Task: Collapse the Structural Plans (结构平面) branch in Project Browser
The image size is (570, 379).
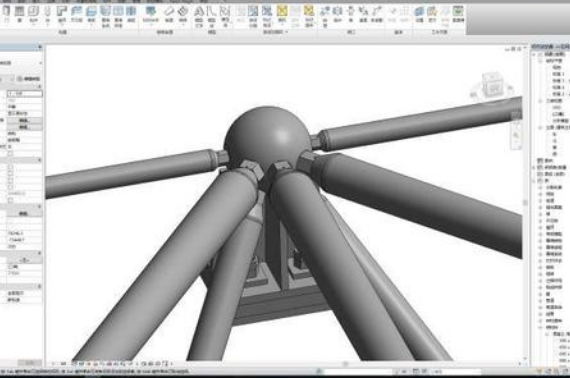Action: 541,61
